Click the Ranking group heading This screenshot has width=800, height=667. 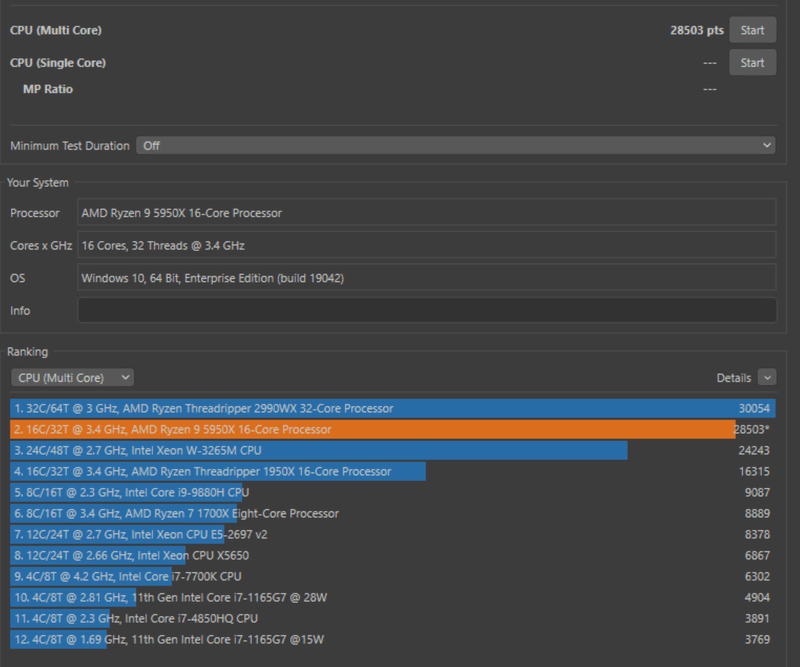point(28,352)
